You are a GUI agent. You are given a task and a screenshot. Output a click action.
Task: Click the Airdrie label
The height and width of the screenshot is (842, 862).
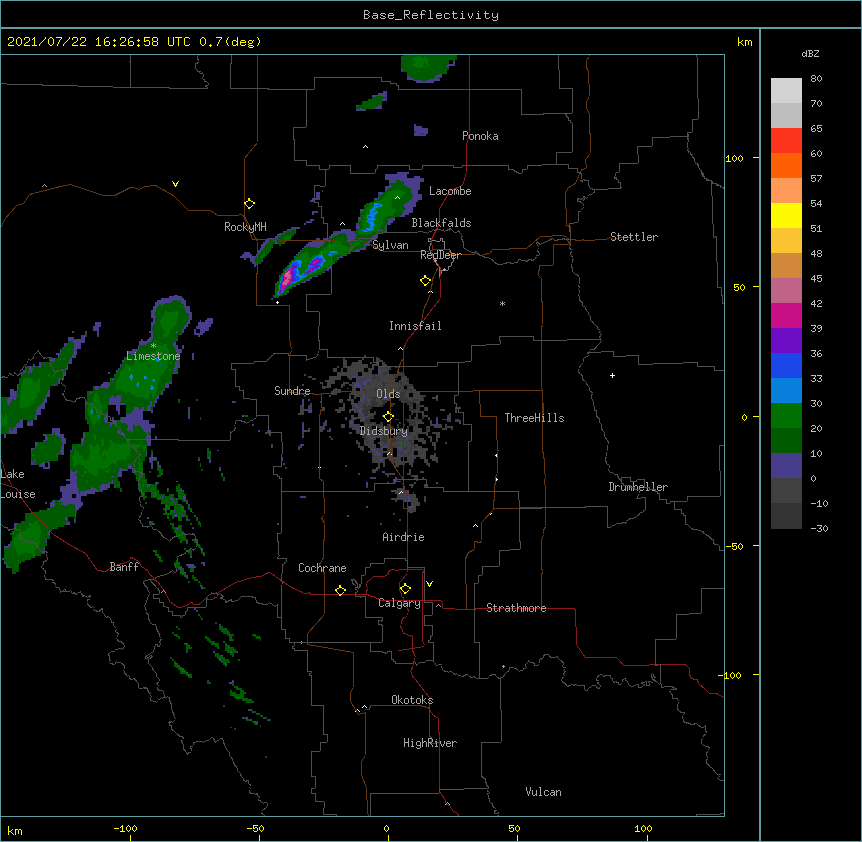(403, 537)
